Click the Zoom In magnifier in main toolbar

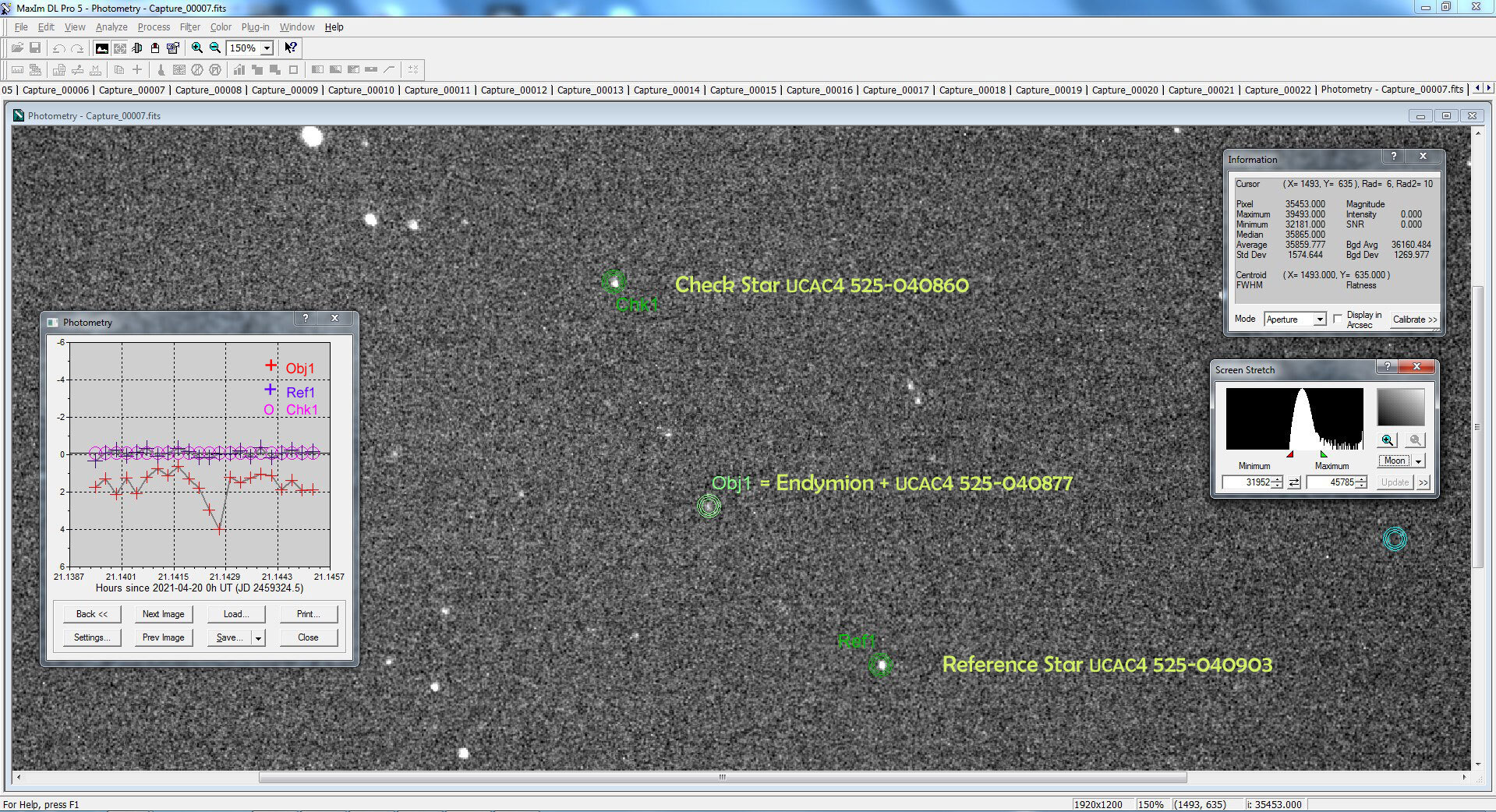coord(197,48)
